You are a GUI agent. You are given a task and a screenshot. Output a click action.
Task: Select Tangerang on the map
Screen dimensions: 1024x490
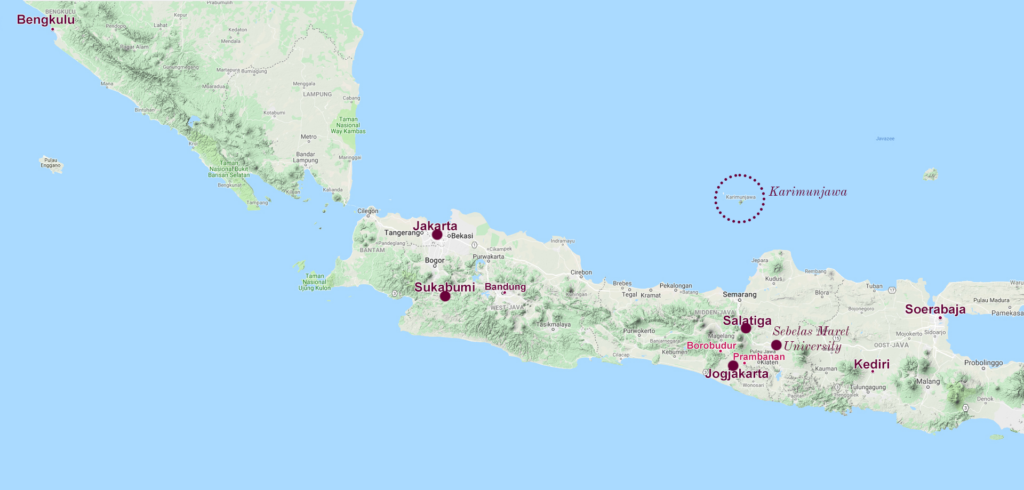[x=400, y=233]
